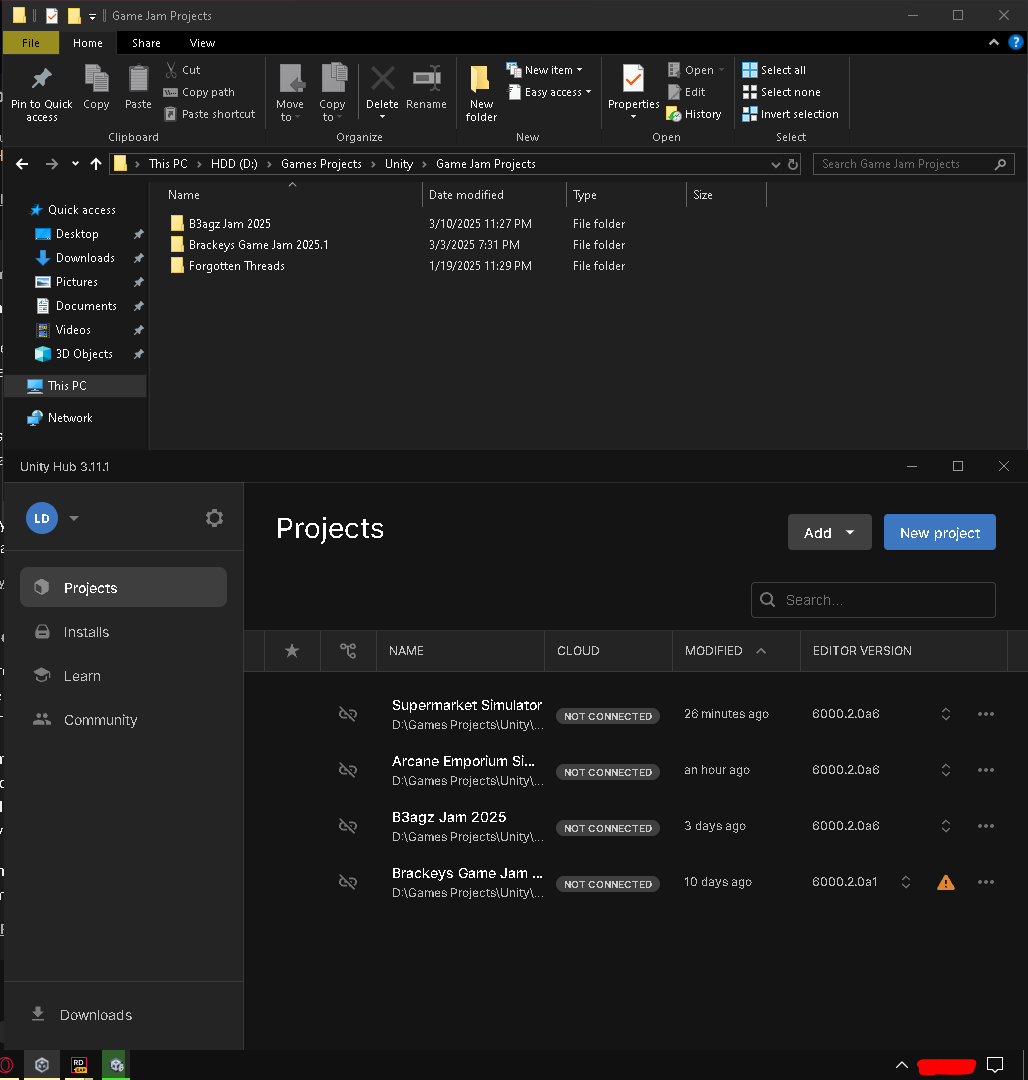Click the Delete X icon
The width and height of the screenshot is (1028, 1080).
click(382, 79)
